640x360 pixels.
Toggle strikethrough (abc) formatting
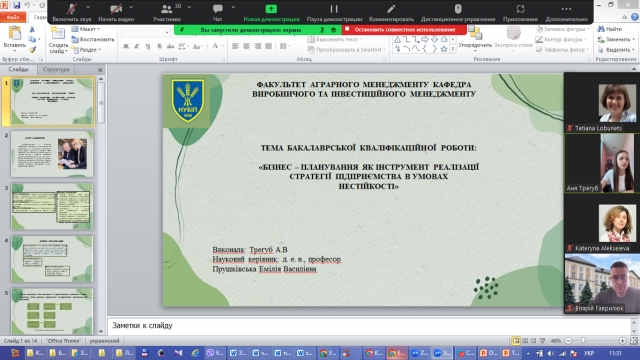[170, 46]
